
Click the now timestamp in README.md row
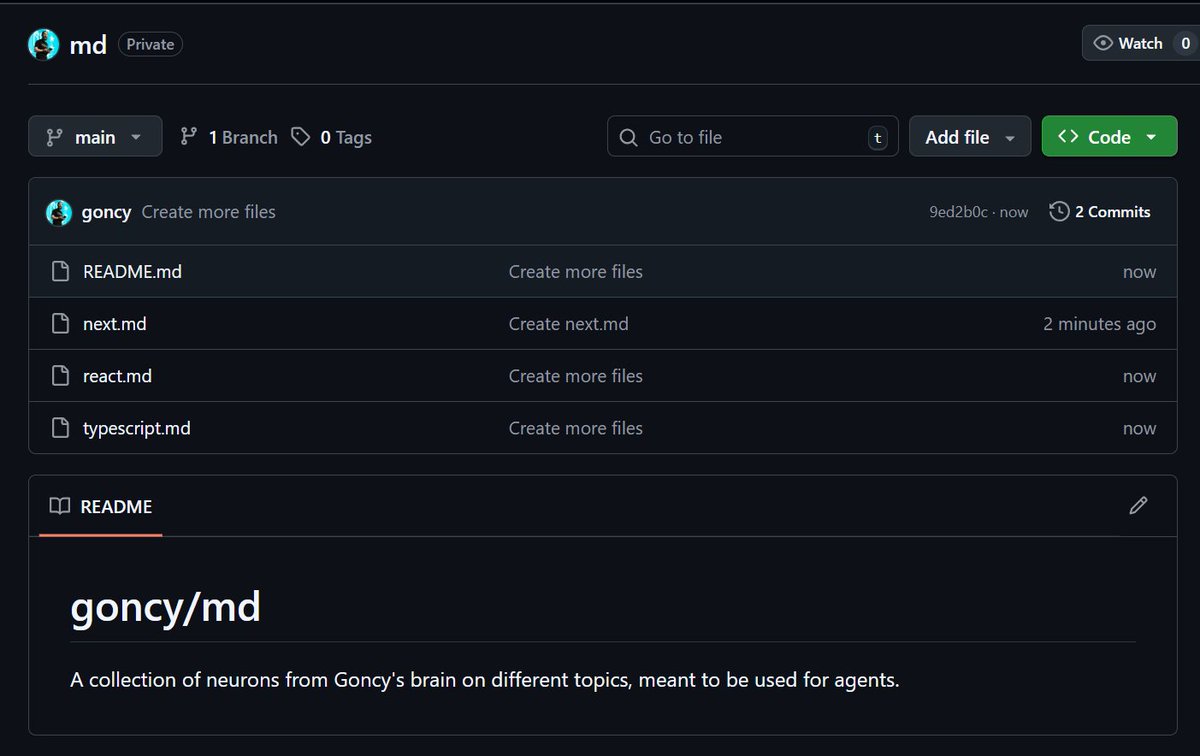[x=1139, y=272]
